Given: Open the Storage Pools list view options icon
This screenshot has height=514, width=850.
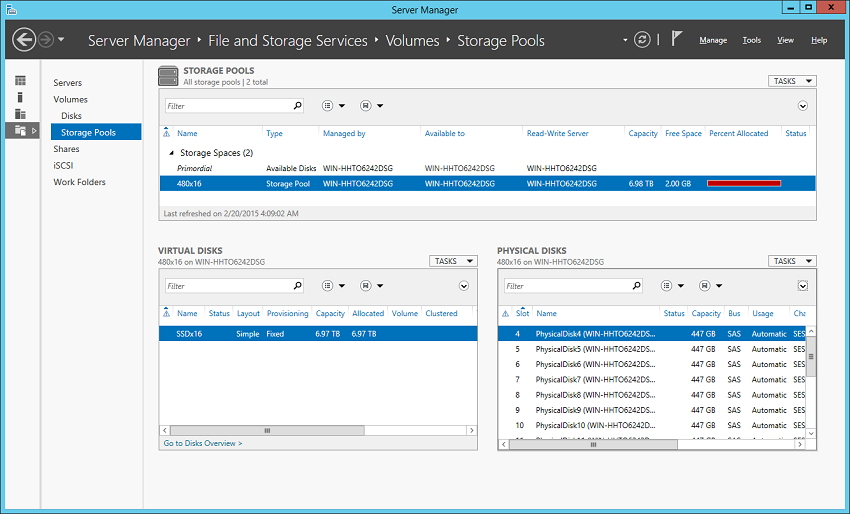Looking at the screenshot, I should pyautogui.click(x=327, y=106).
